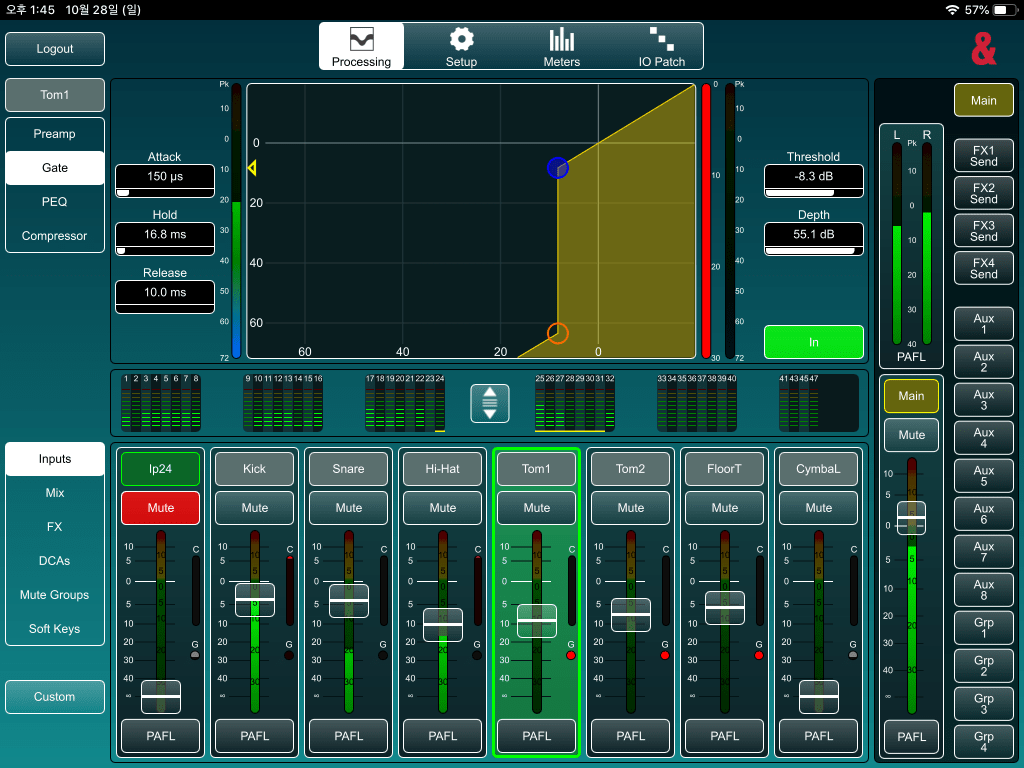Switch to the Compressor section

(55, 236)
